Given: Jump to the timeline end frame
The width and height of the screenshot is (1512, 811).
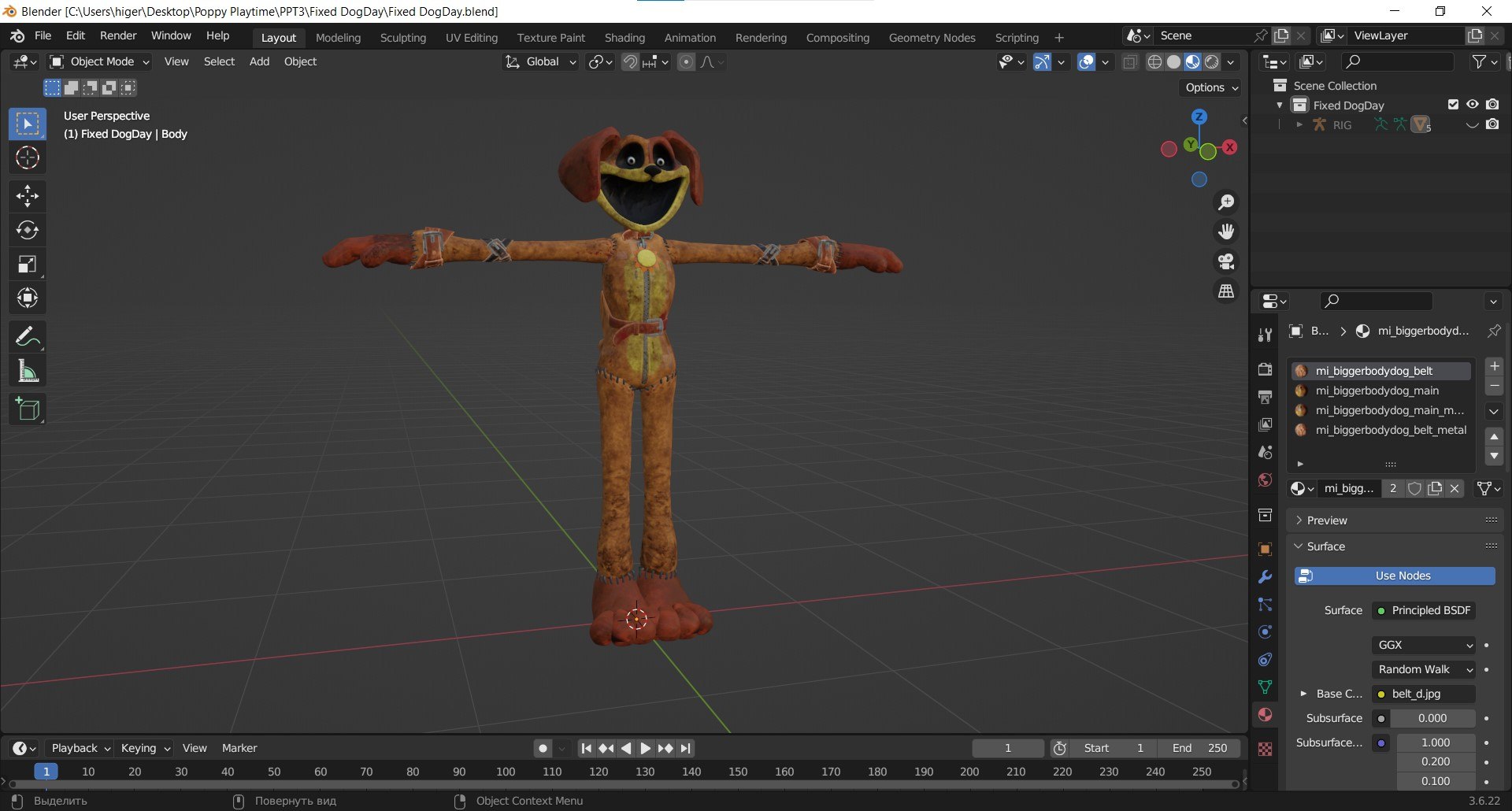Looking at the screenshot, I should click(x=686, y=749).
